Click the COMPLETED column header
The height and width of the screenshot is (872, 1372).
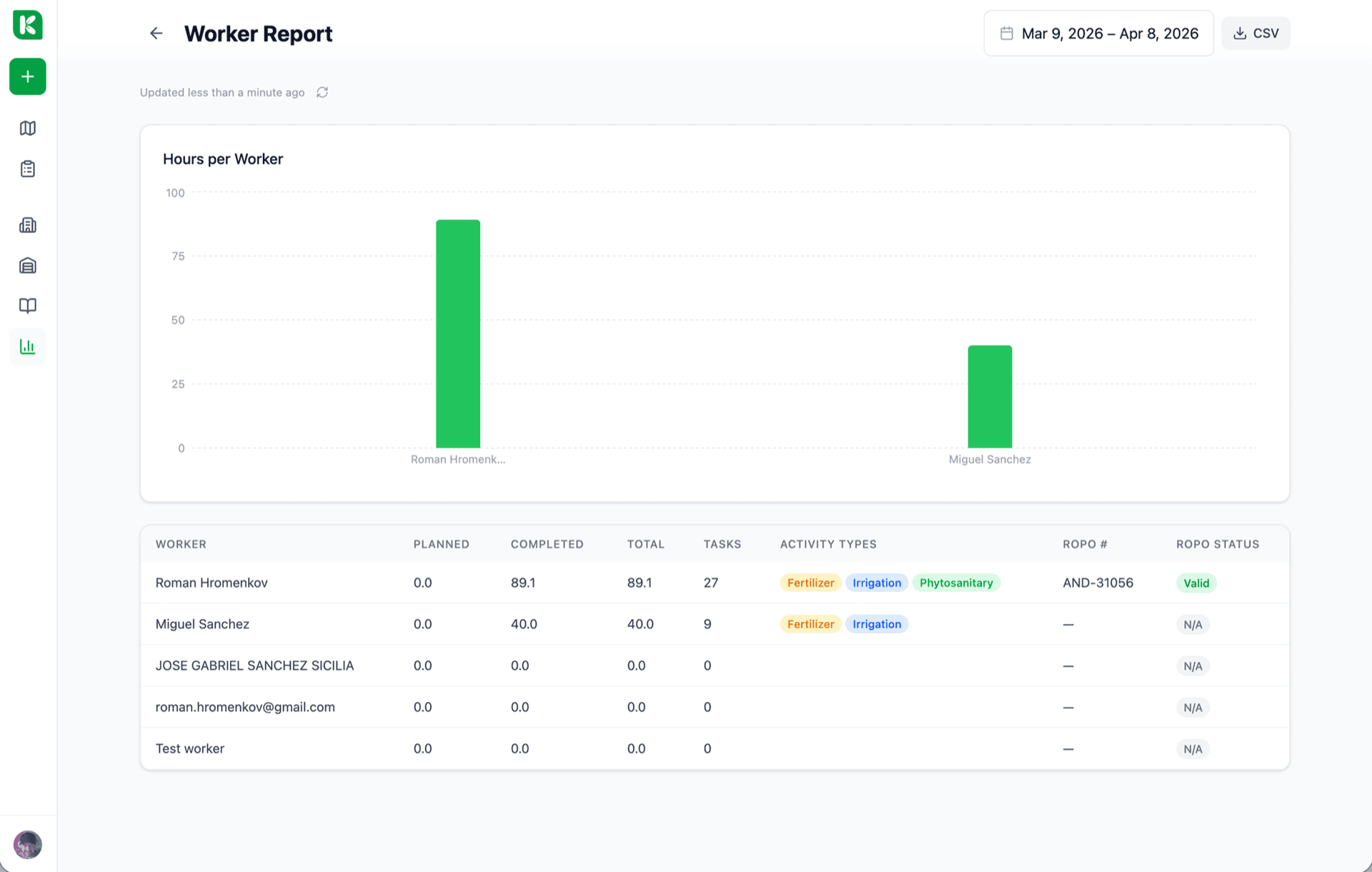[x=547, y=544]
